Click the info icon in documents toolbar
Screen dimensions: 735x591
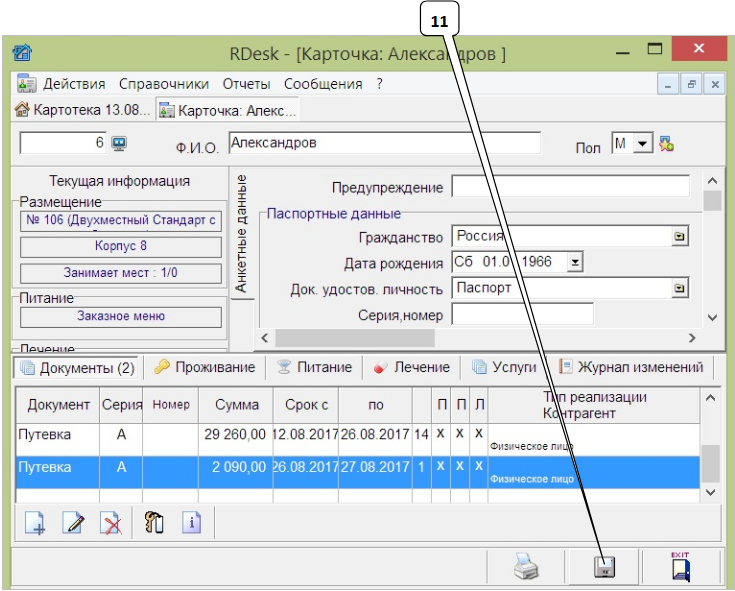(191, 523)
